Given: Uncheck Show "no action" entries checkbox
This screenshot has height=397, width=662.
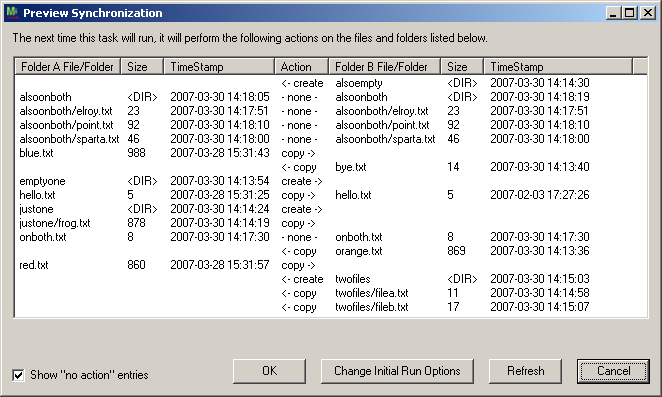Looking at the screenshot, I should [x=18, y=375].
